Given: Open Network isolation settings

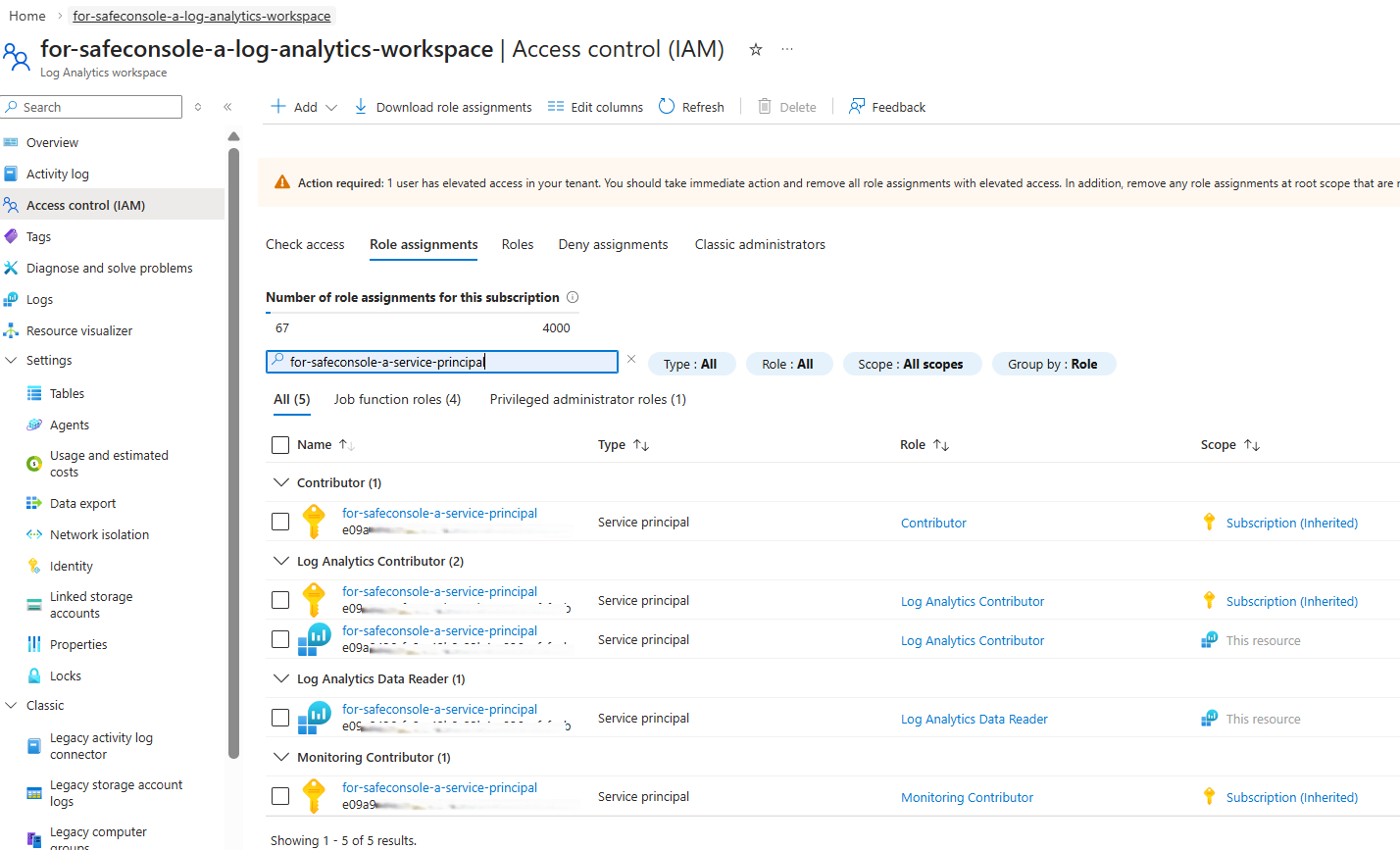Looking at the screenshot, I should 99,534.
